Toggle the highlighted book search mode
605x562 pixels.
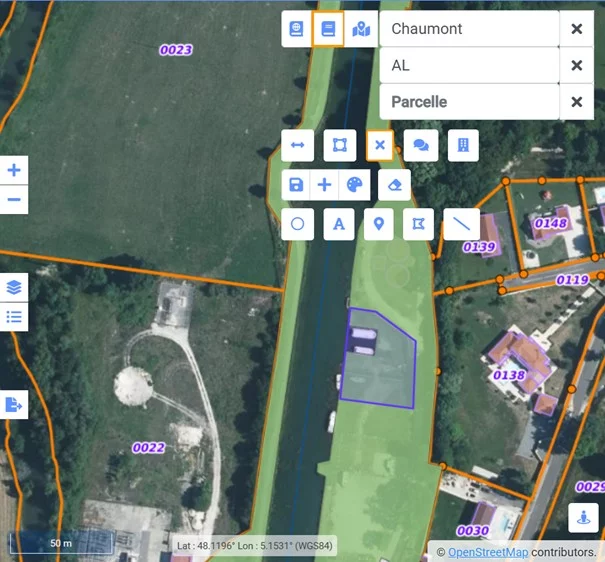tap(327, 29)
